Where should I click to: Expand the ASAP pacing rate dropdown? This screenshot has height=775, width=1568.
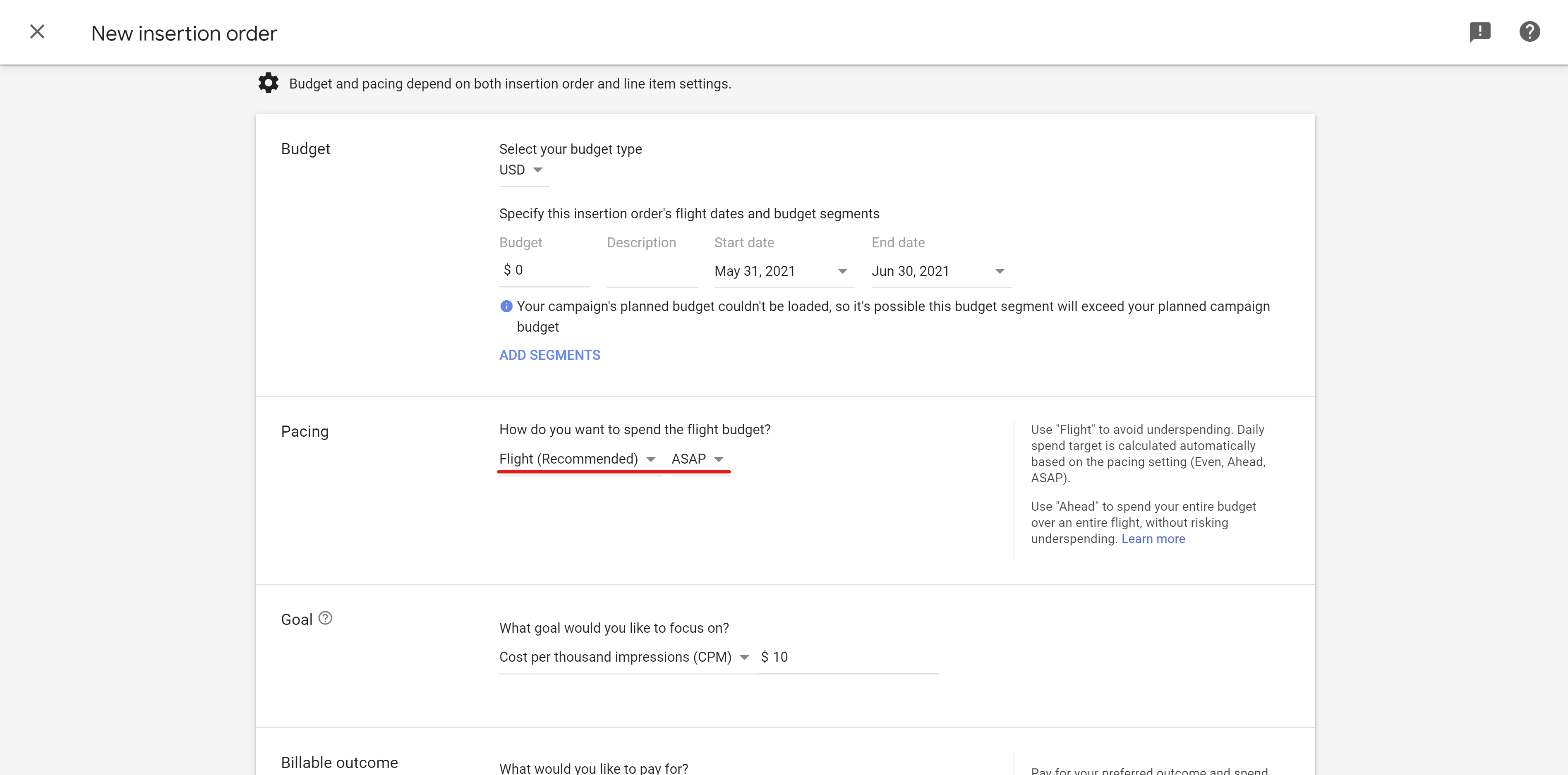pos(698,459)
